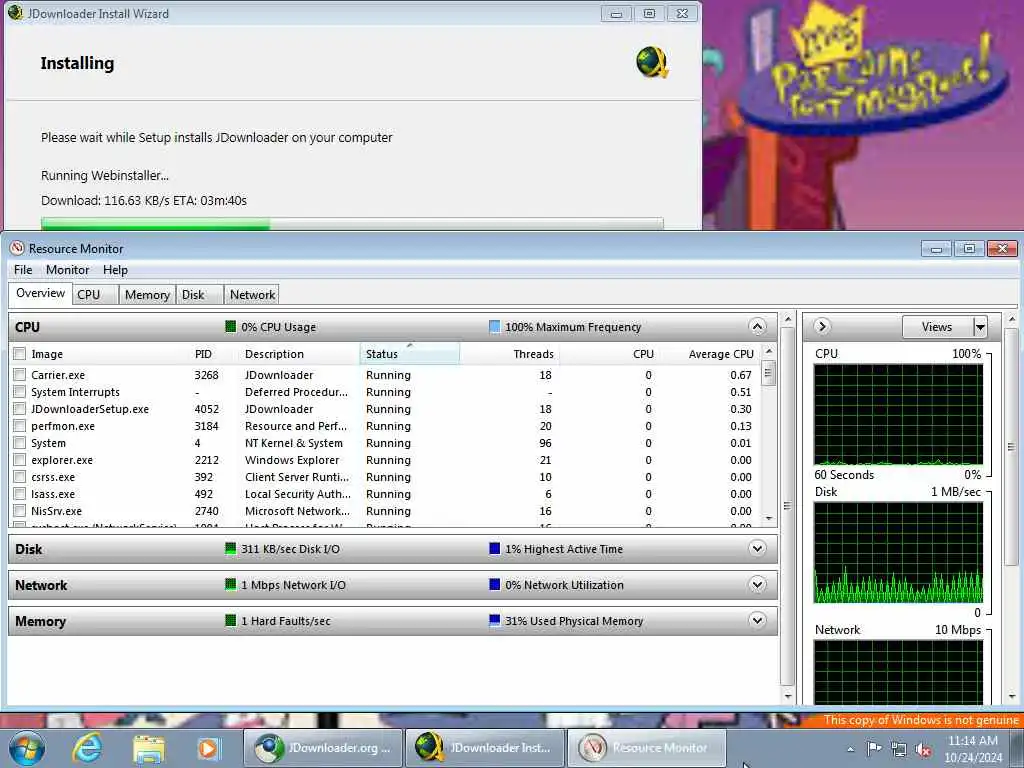Click the CPU usage graph

tap(898, 414)
